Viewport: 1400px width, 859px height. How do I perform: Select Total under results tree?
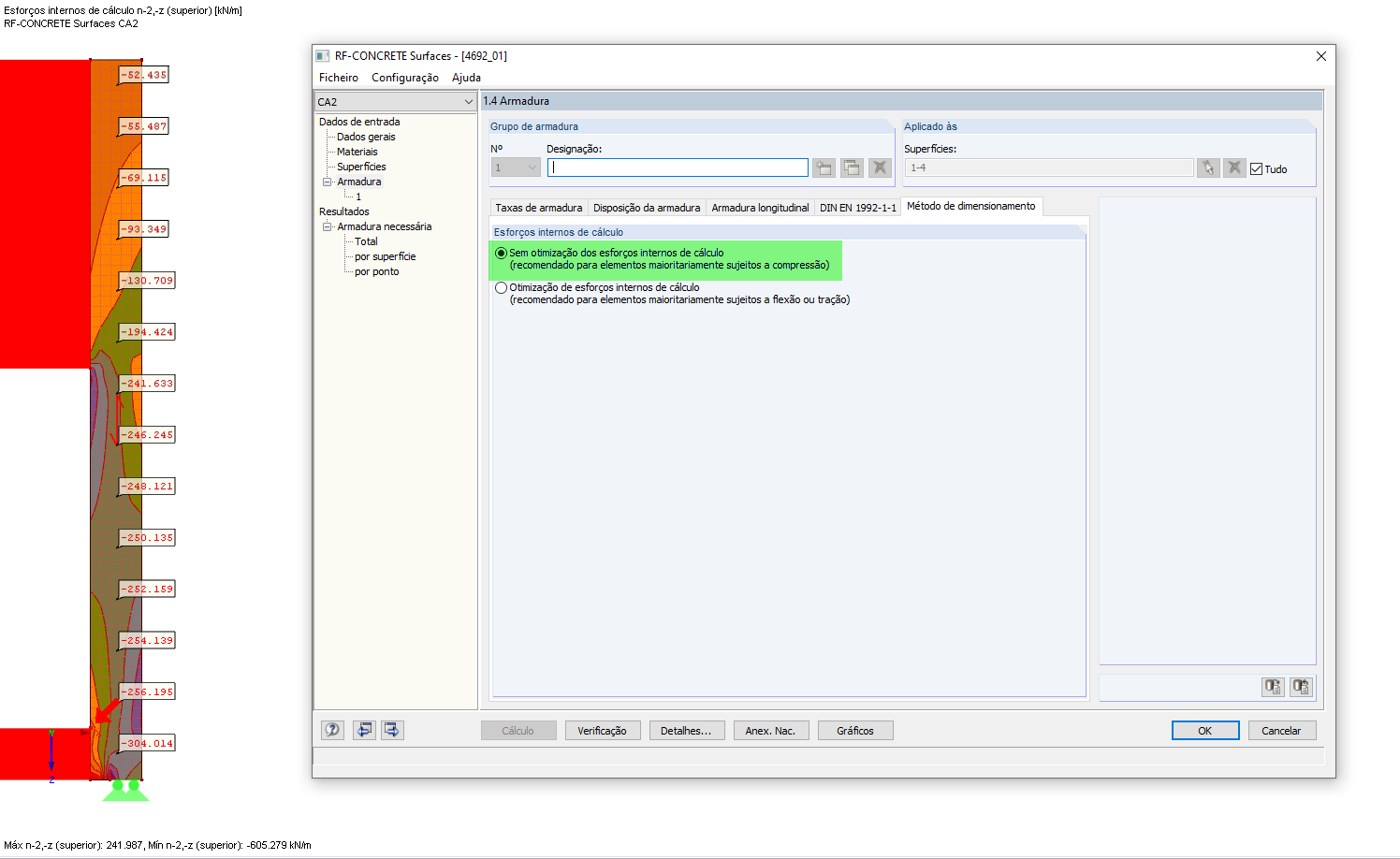point(366,241)
